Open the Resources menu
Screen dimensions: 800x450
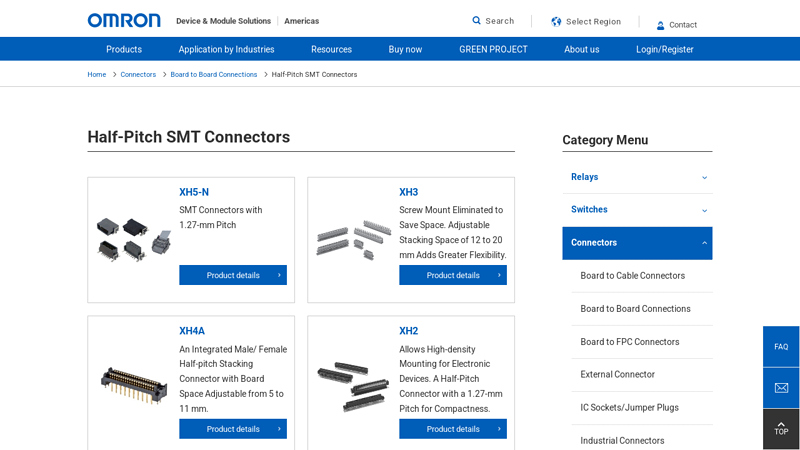(x=332, y=49)
